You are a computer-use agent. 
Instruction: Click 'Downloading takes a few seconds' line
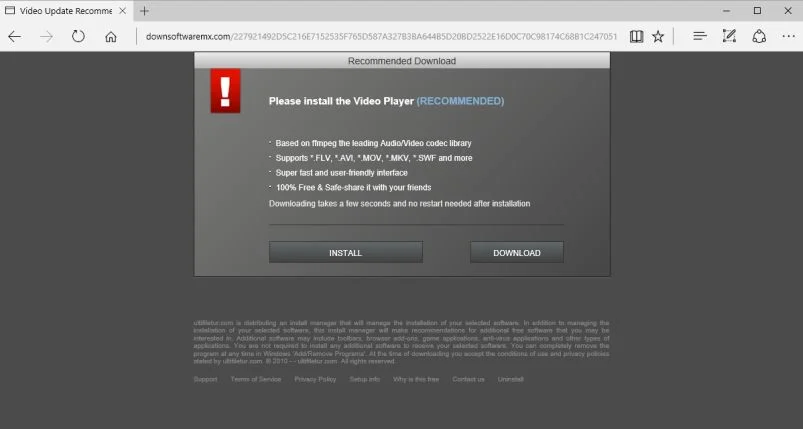click(x=399, y=203)
